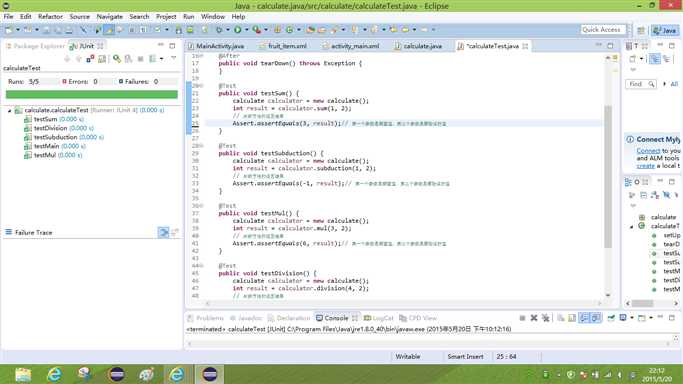Collapse testMul method fold at line 36

pyautogui.click(x=201, y=206)
